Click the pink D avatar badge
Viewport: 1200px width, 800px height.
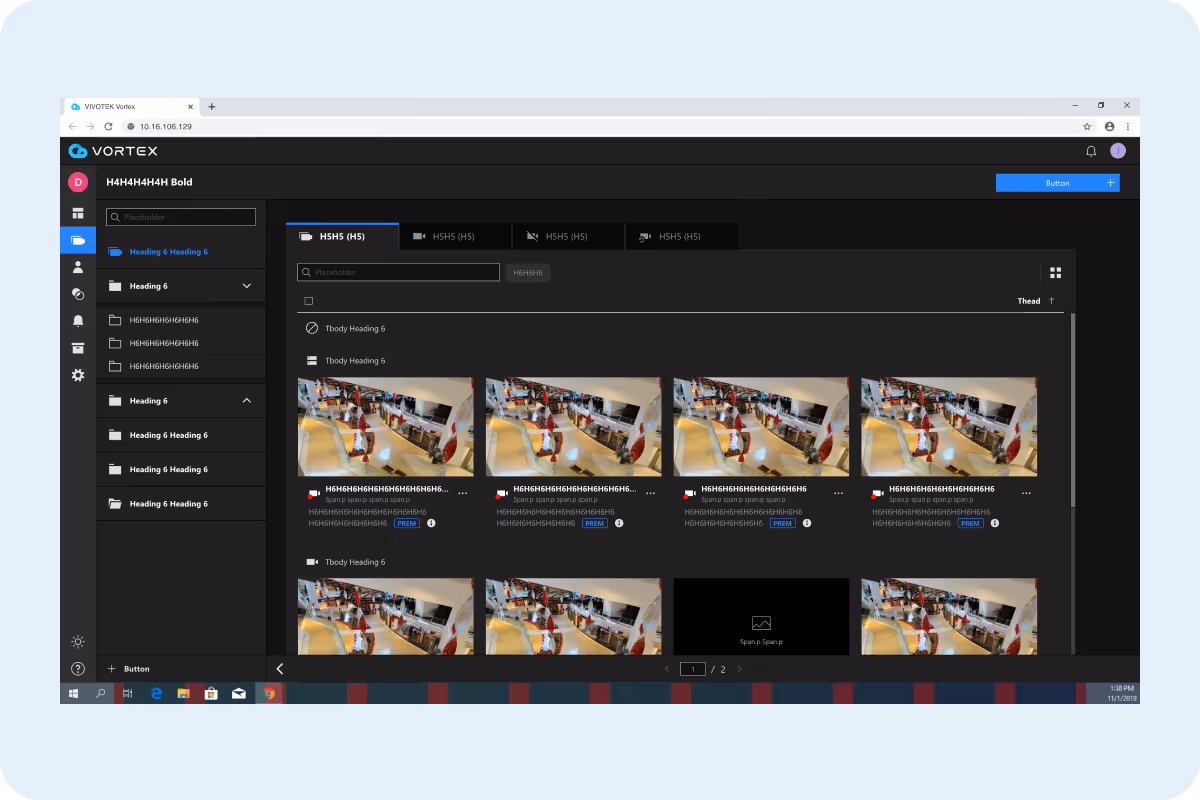click(78, 182)
